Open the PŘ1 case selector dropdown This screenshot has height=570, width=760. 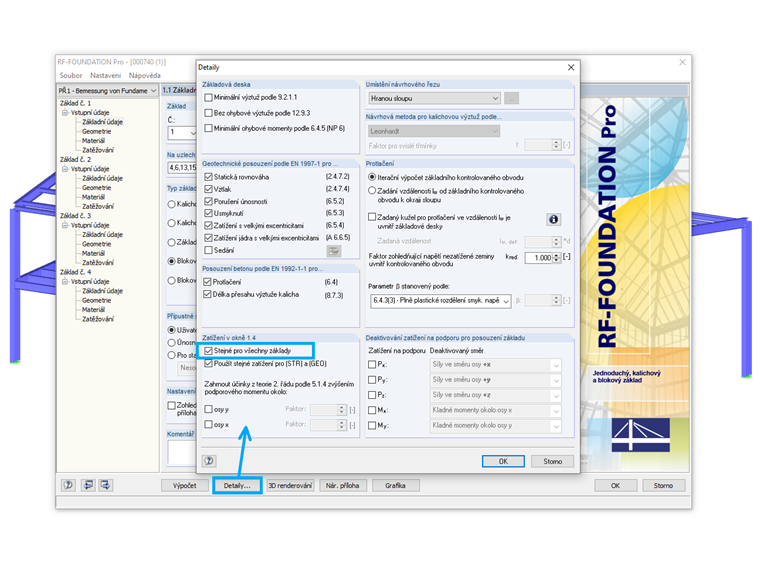[107, 91]
